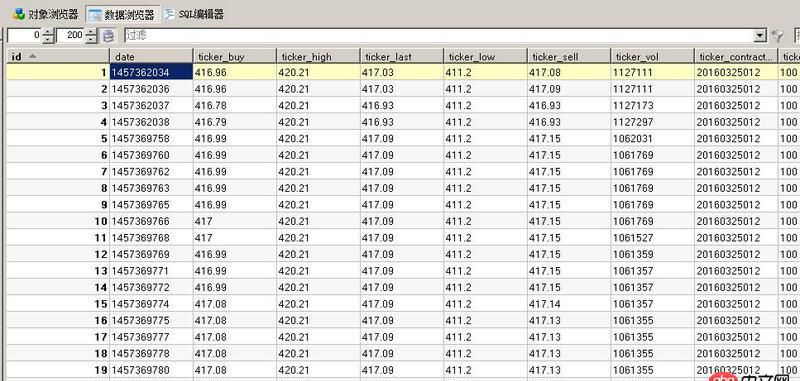This screenshot has width=800, height=381.
Task: Sort by the ticker_vol column header
Action: click(x=652, y=56)
